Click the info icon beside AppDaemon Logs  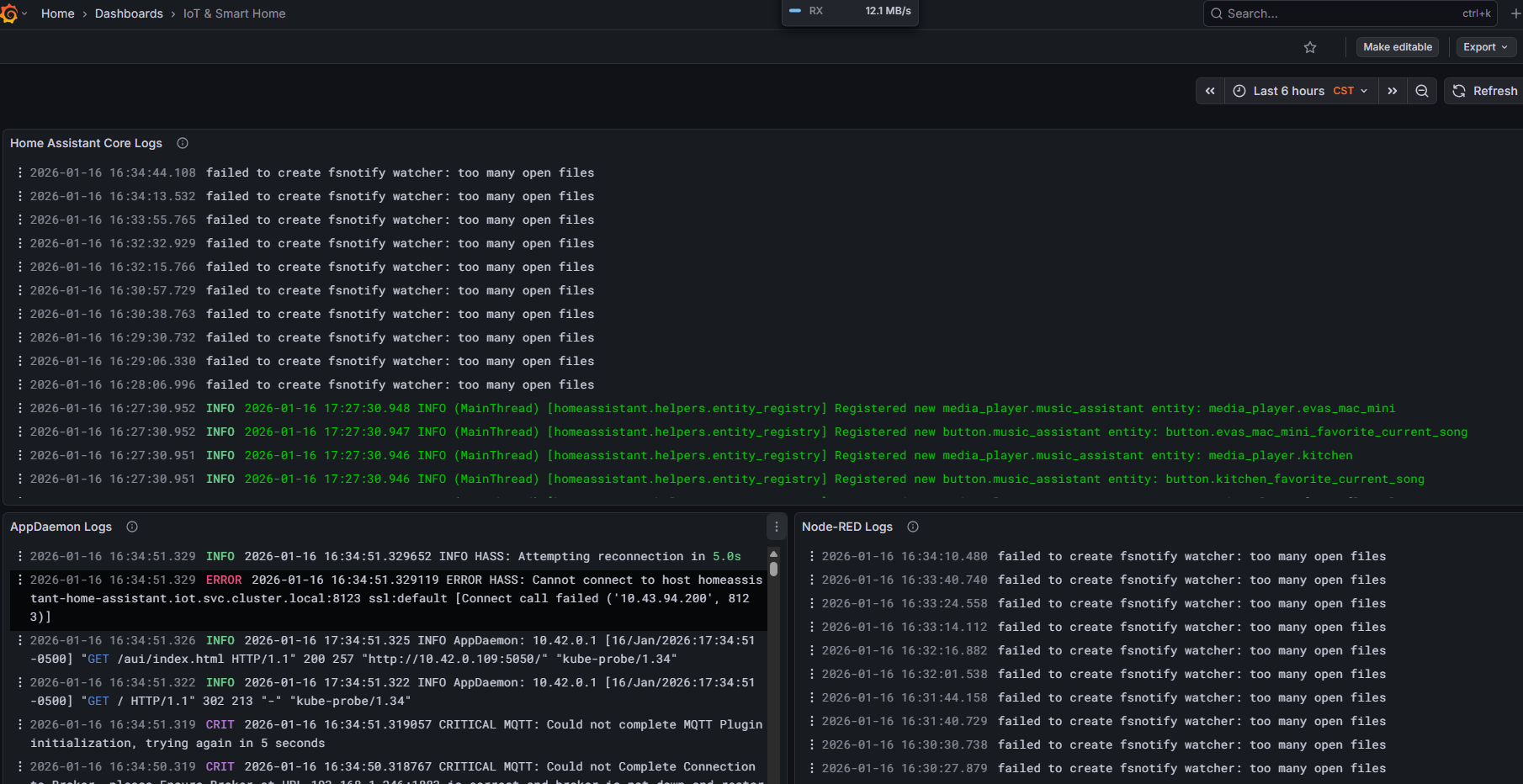(x=132, y=527)
